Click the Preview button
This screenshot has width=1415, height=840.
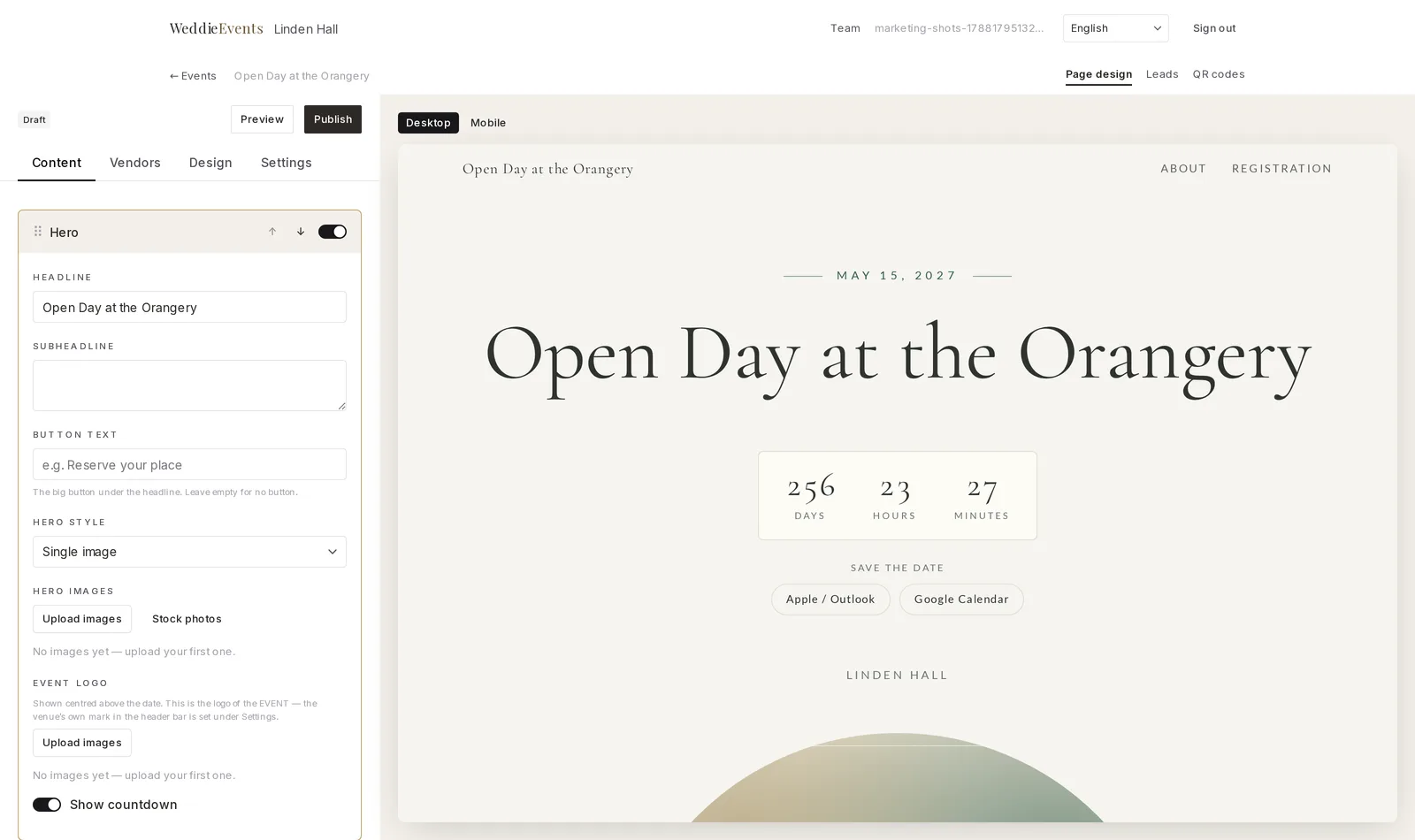[x=262, y=119]
